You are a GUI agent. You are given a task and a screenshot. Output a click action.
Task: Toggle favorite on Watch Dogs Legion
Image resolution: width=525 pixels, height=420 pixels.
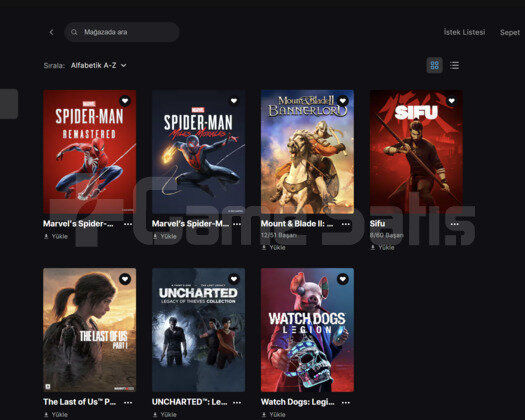(x=343, y=279)
